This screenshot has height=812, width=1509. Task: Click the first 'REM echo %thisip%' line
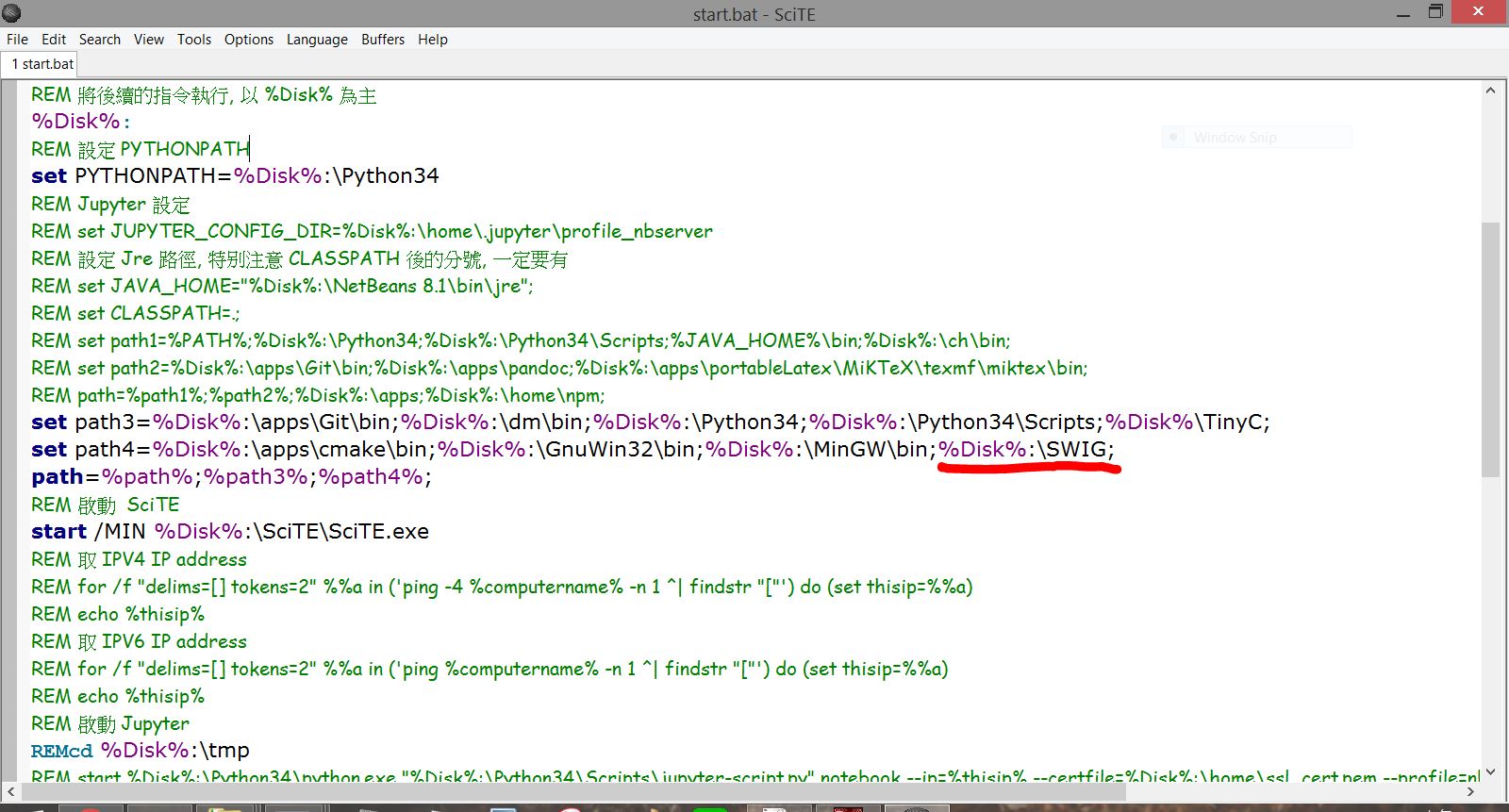coord(118,614)
